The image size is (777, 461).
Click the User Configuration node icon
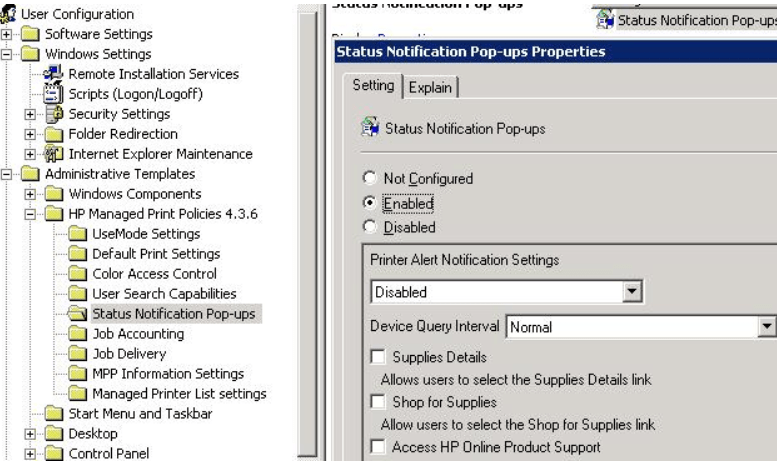tap(8, 13)
